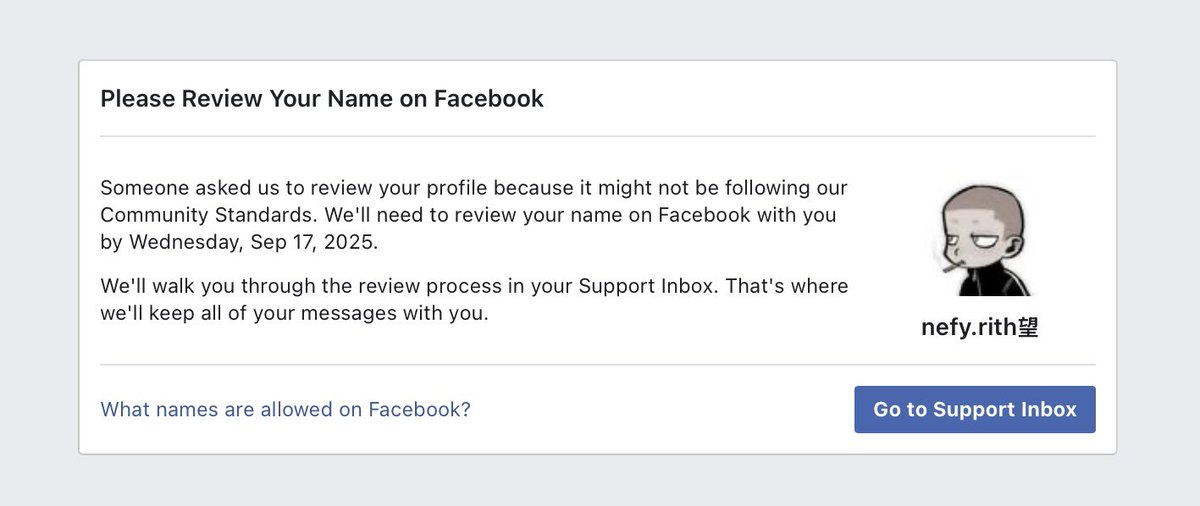Click the empty white space beside the heading
1200x506 pixels.
coord(820,98)
